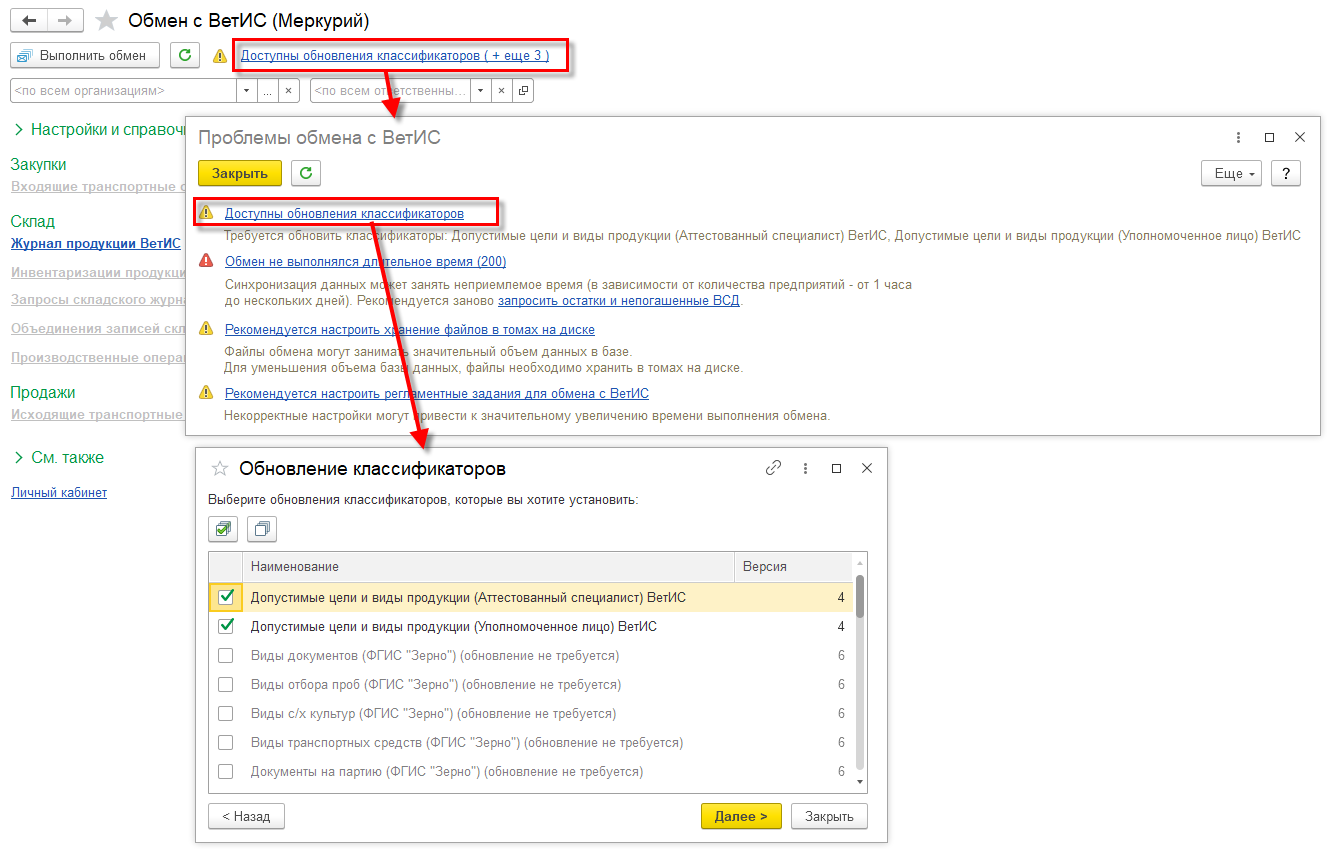Click запросить остатки и непогашенные ВСД link
Image resolution: width=1327 pixels, height=849 pixels.
(620, 300)
